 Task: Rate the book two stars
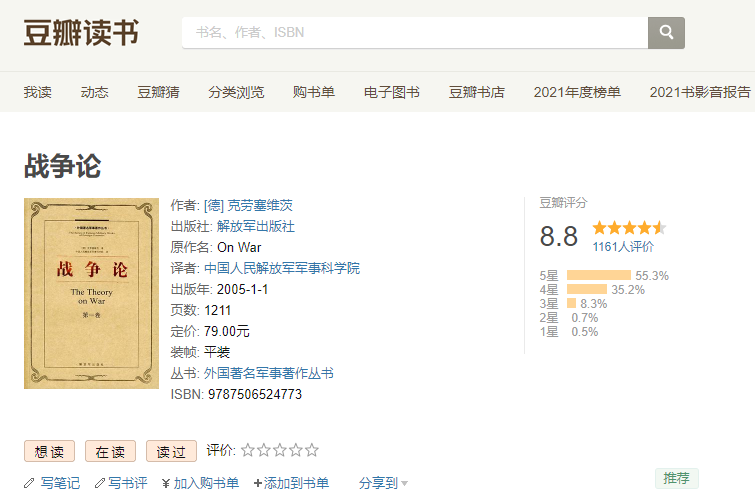[263, 450]
